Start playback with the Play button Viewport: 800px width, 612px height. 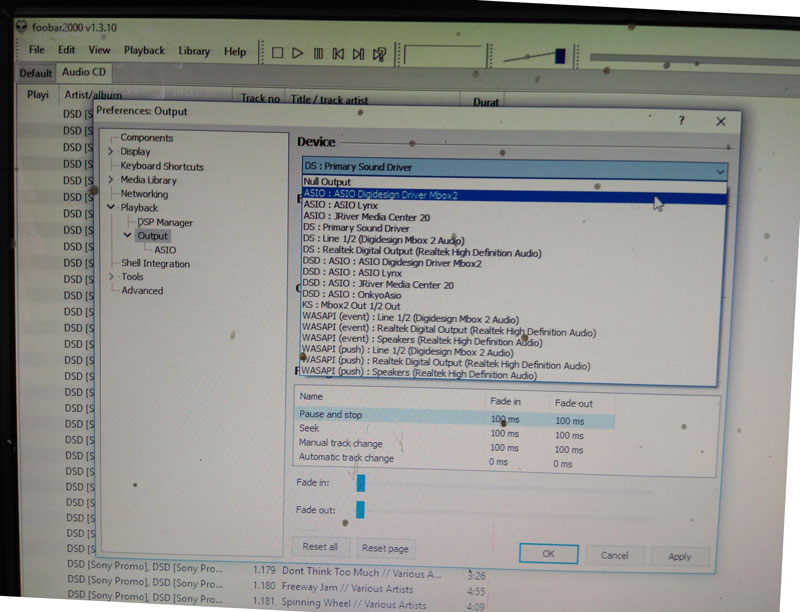tap(297, 53)
